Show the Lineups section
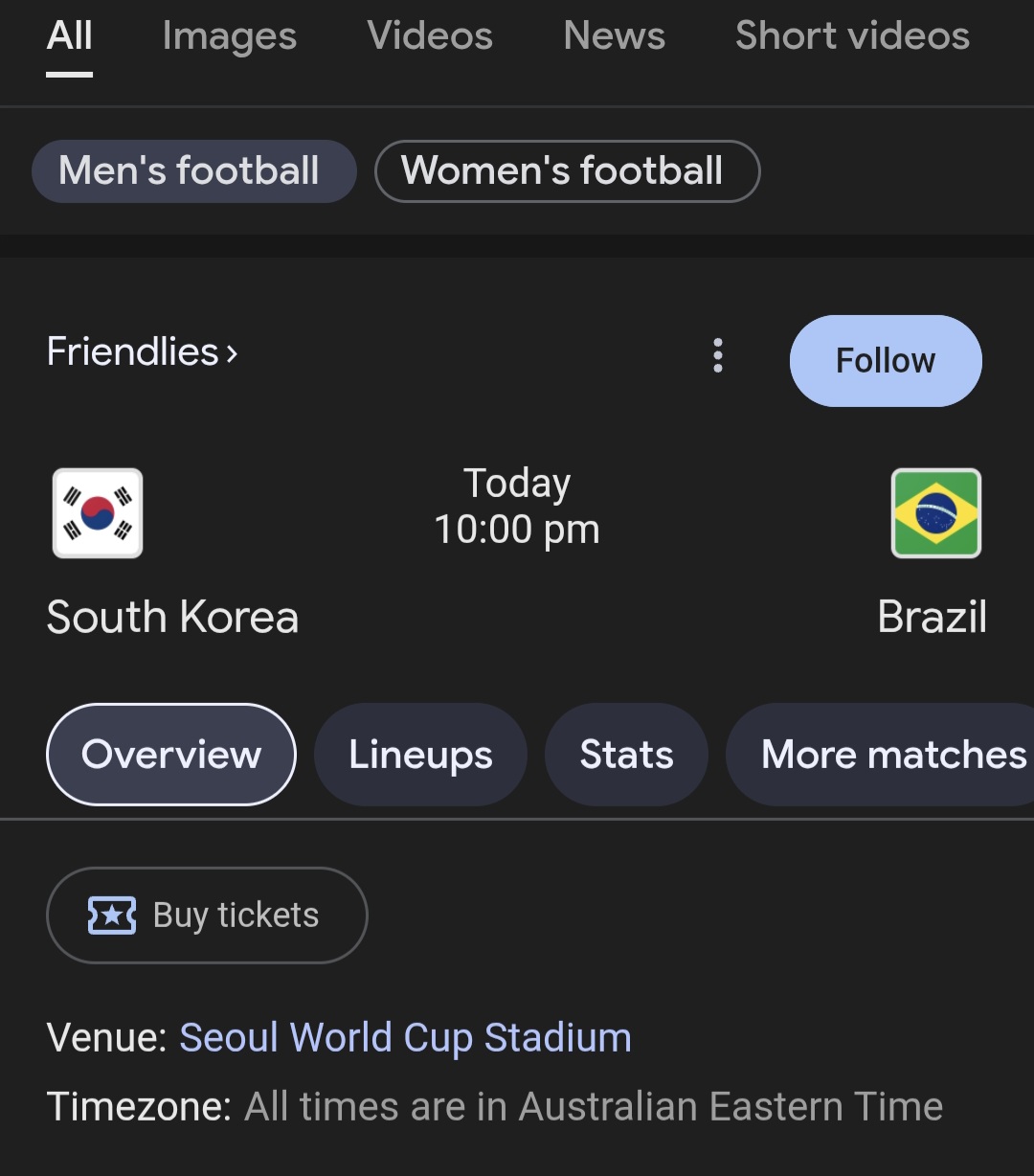 coord(420,755)
